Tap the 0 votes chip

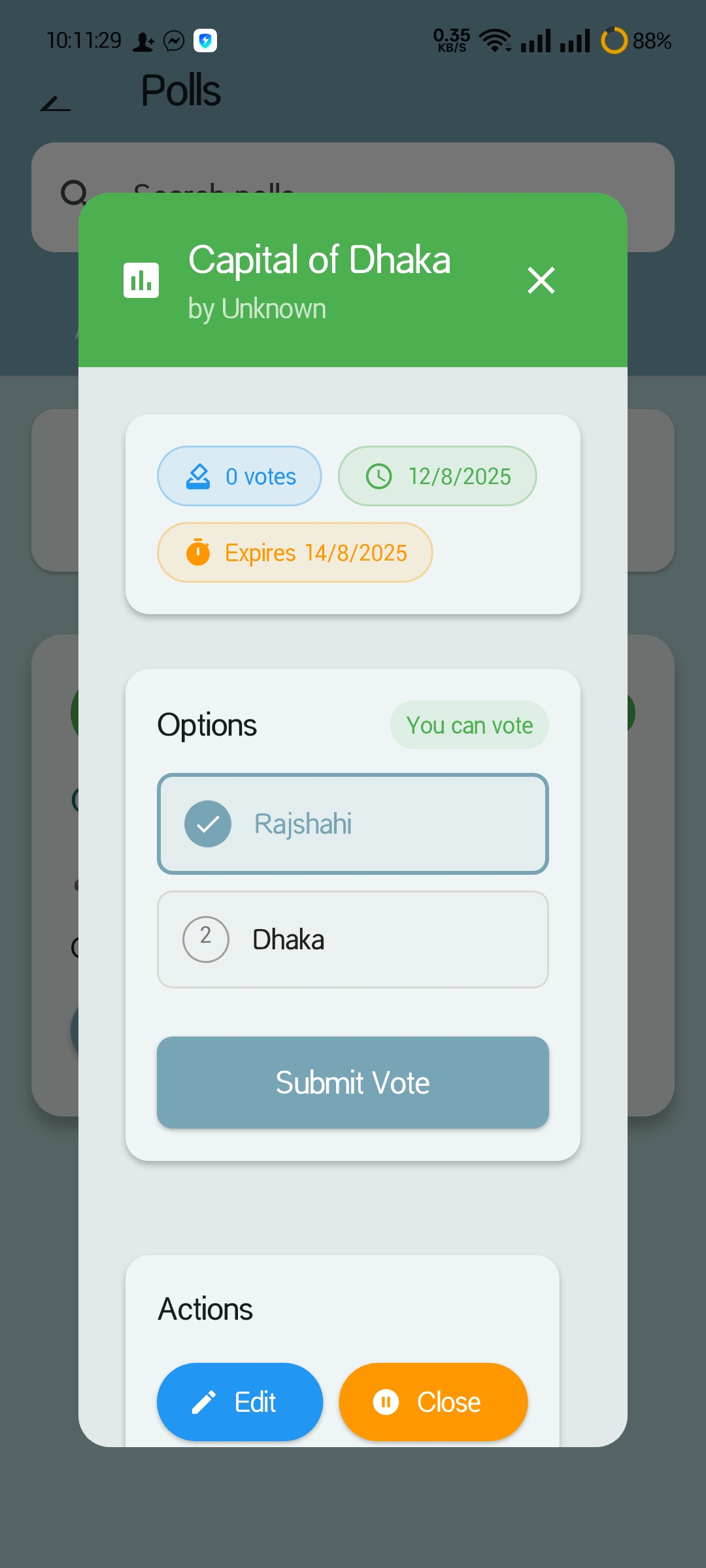[239, 476]
